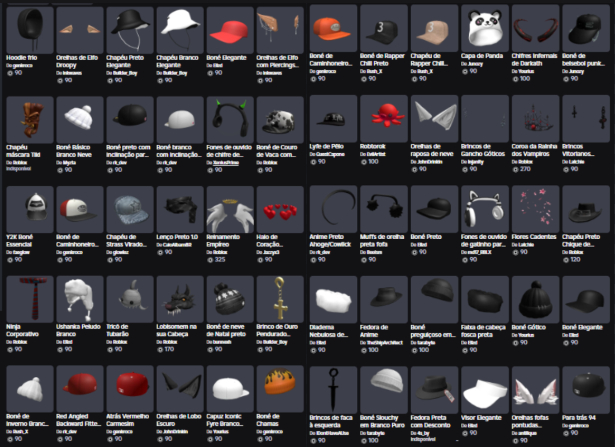Choose the Boné de Couro de Vaca thumbnail

tap(280, 120)
